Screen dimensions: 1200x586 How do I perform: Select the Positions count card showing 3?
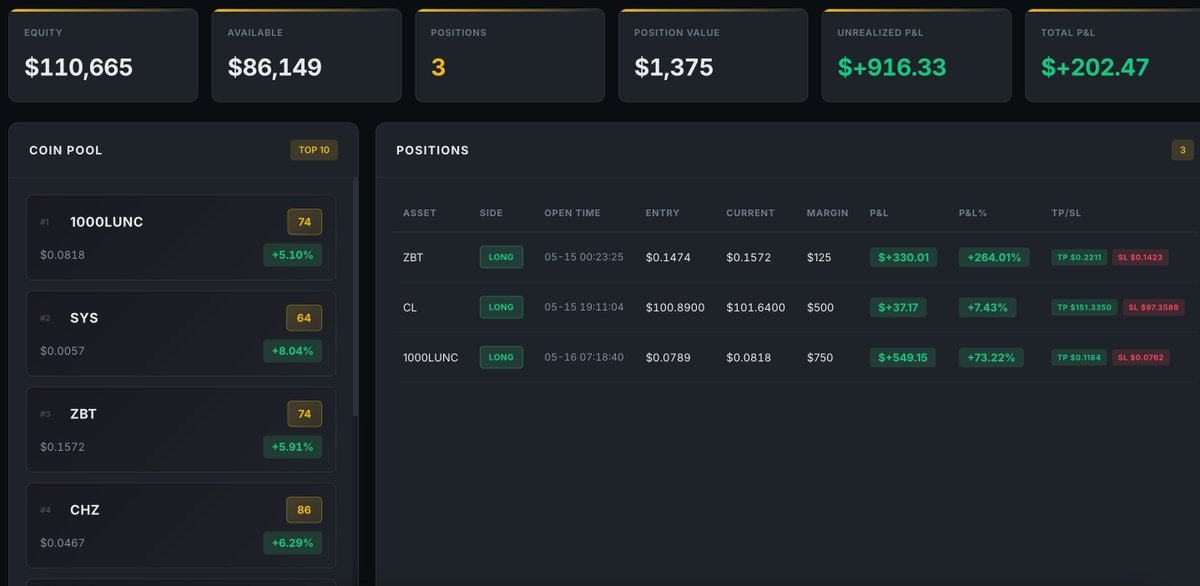pos(509,55)
